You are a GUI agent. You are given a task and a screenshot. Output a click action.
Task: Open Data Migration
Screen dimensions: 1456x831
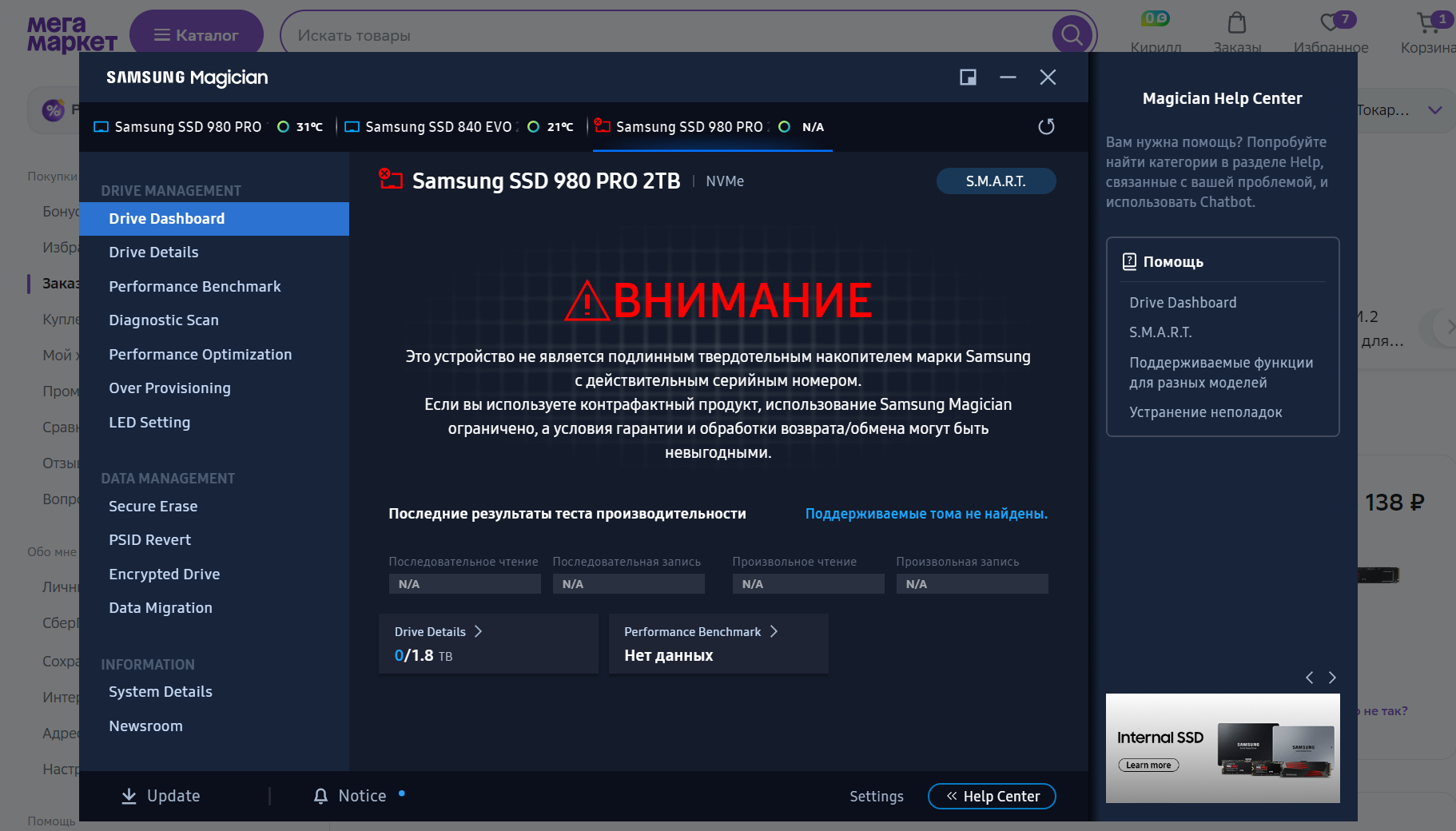pos(161,608)
